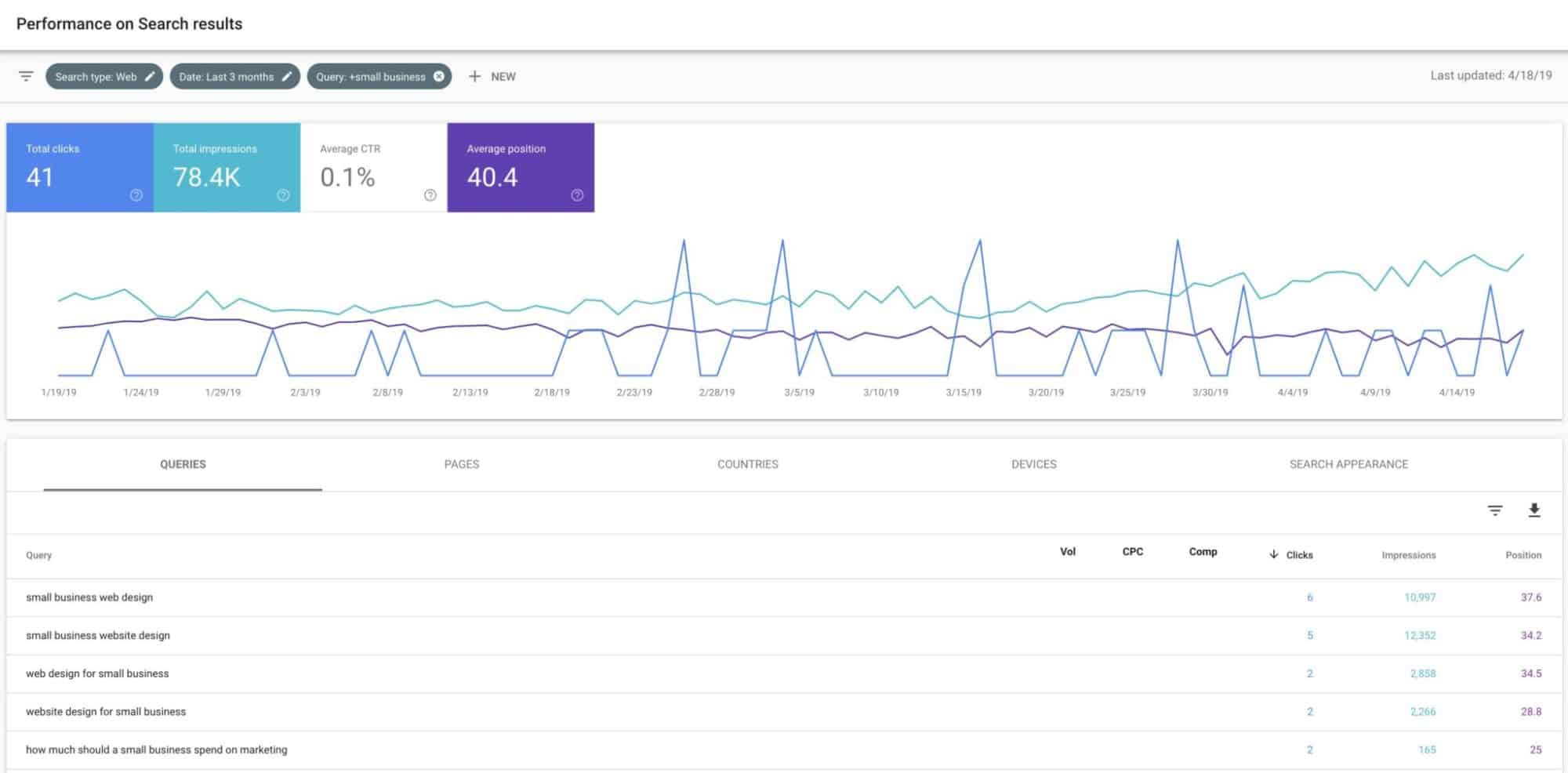
Task: Sort the table using the Clicks sort arrow
Action: pyautogui.click(x=1274, y=554)
